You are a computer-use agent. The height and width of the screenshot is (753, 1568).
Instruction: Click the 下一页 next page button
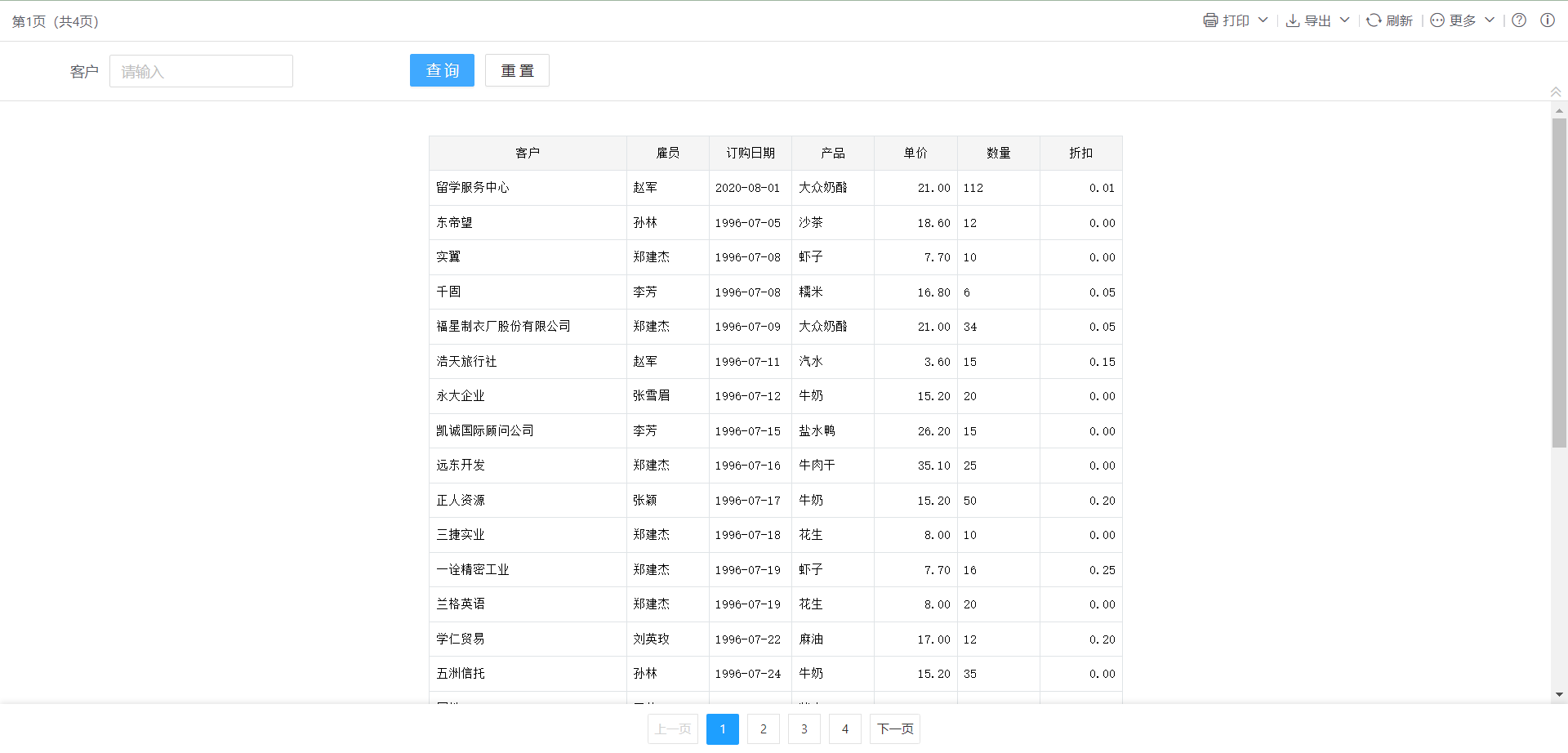tap(895, 729)
